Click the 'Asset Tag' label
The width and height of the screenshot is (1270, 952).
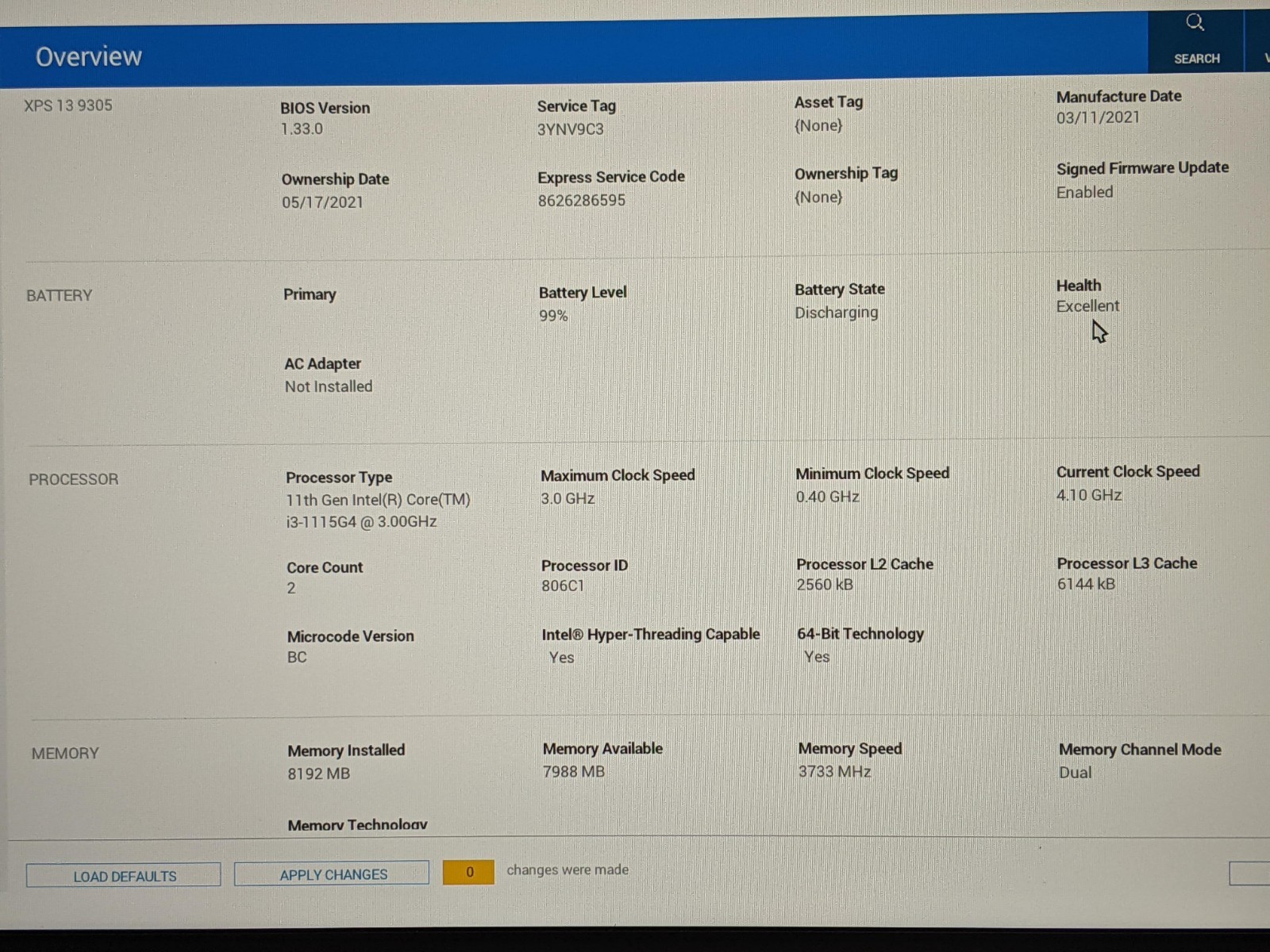point(829,102)
